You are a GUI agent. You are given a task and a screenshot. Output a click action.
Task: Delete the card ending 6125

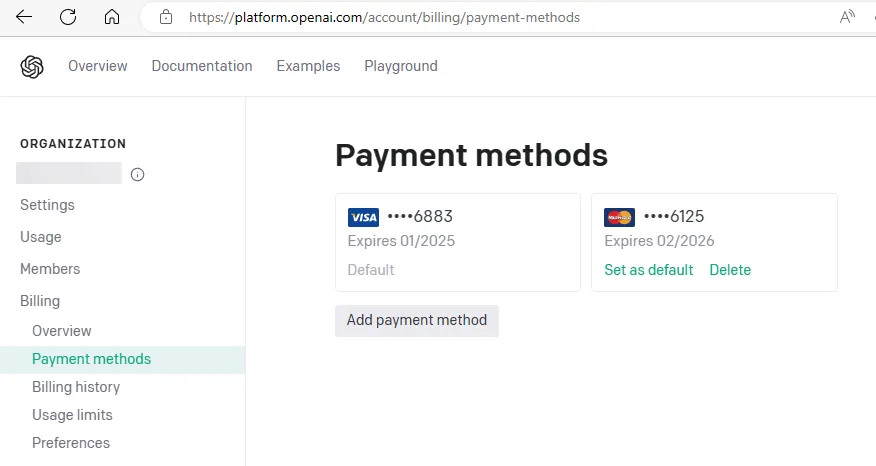730,270
